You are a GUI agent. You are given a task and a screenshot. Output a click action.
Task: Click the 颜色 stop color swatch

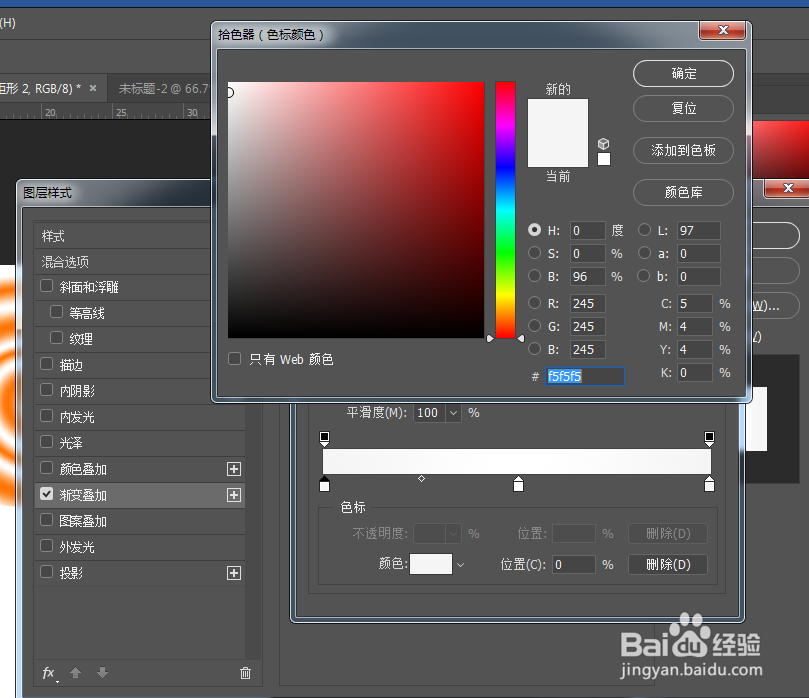point(431,564)
